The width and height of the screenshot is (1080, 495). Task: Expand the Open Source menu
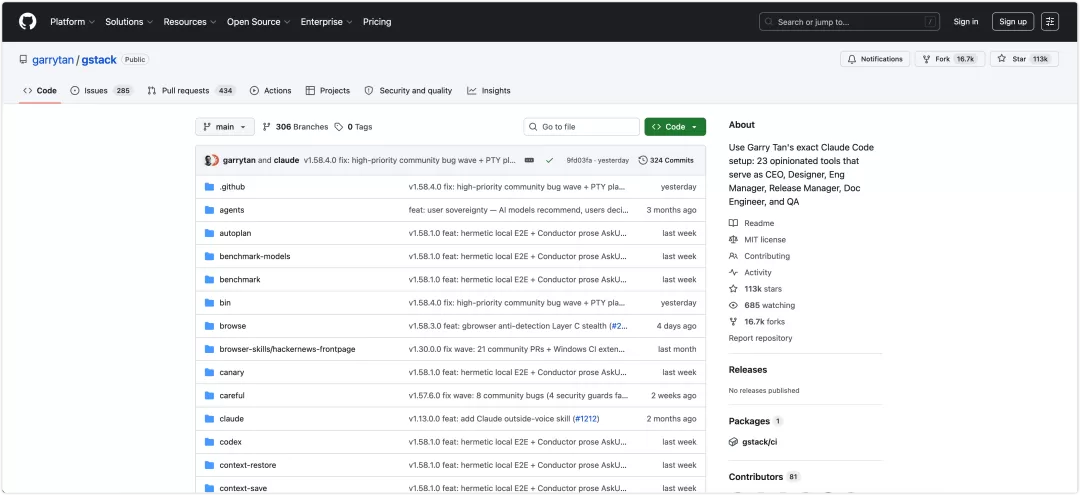tap(259, 22)
